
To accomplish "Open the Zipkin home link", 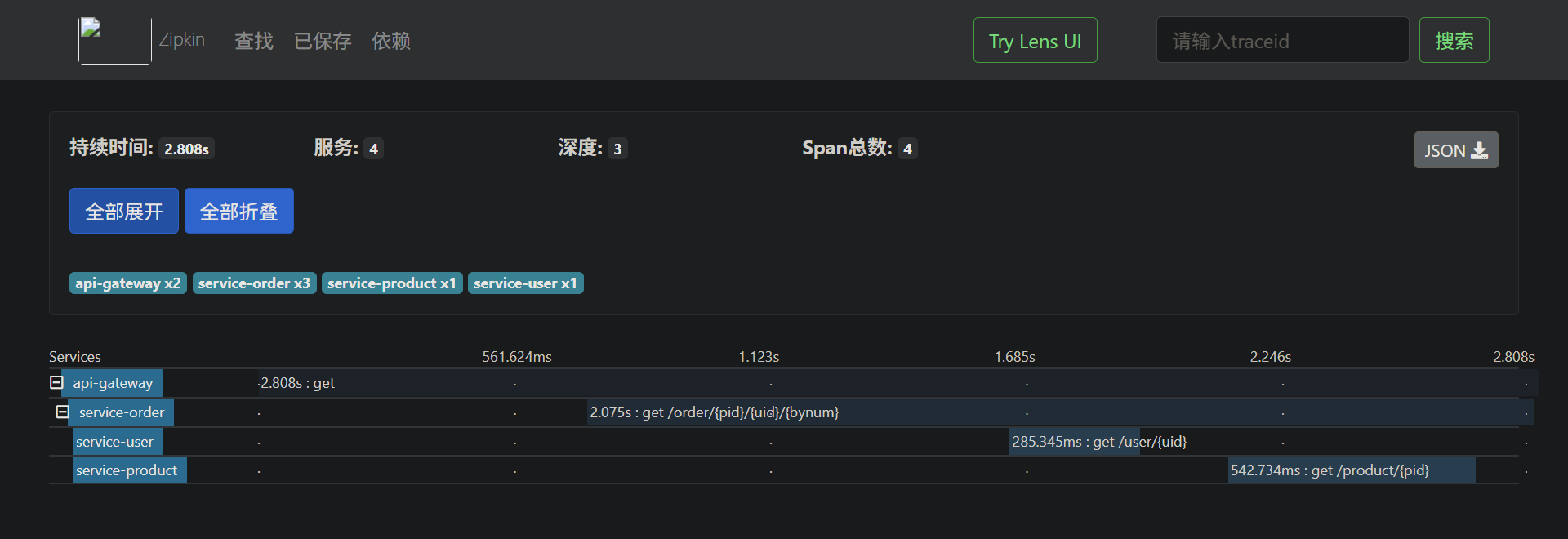I will coord(182,40).
